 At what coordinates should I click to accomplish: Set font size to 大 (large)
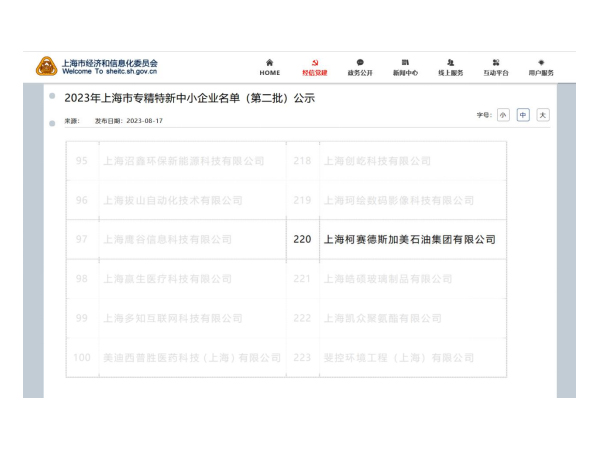coord(543,115)
